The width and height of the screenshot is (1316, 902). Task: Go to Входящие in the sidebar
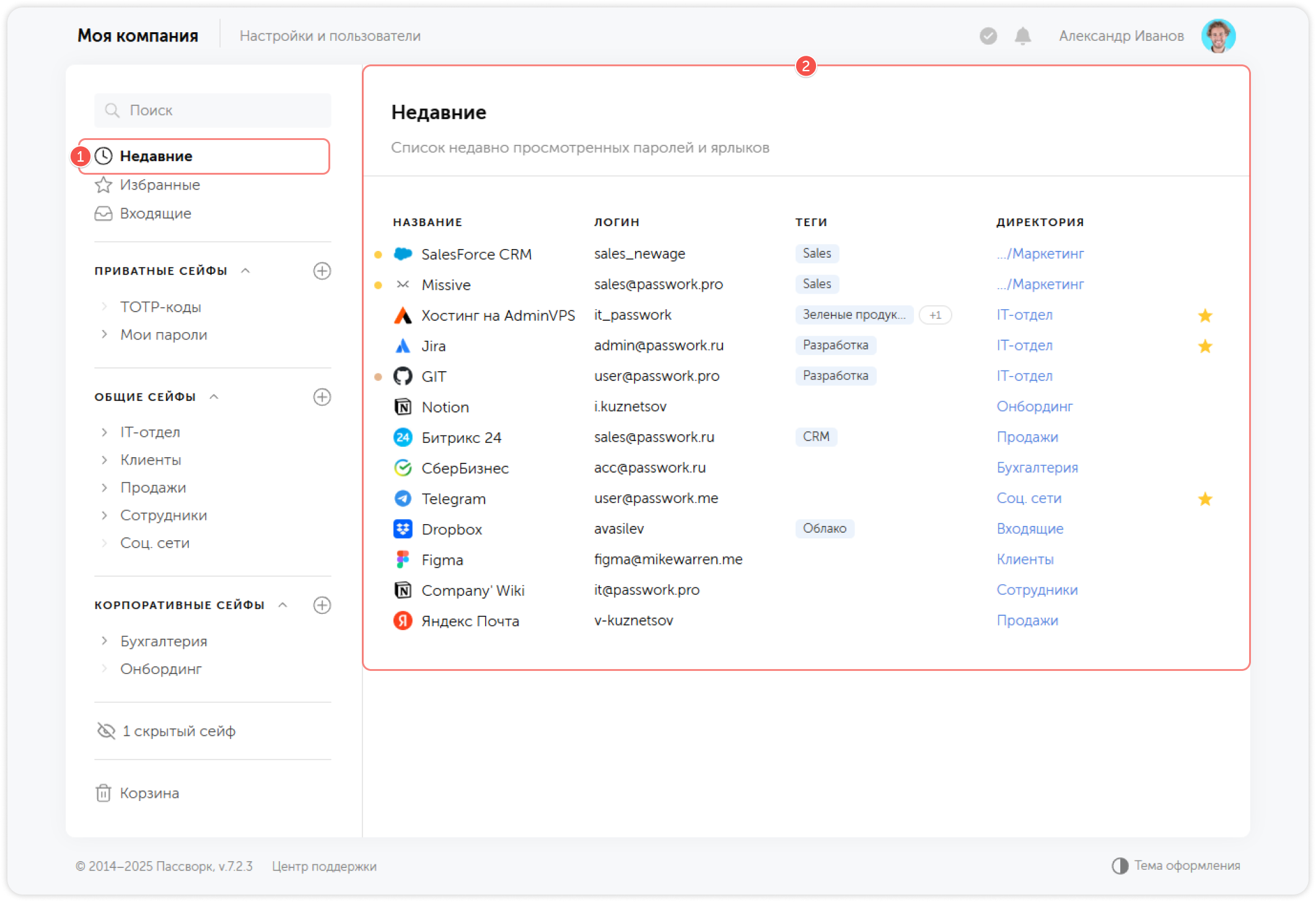[155, 213]
